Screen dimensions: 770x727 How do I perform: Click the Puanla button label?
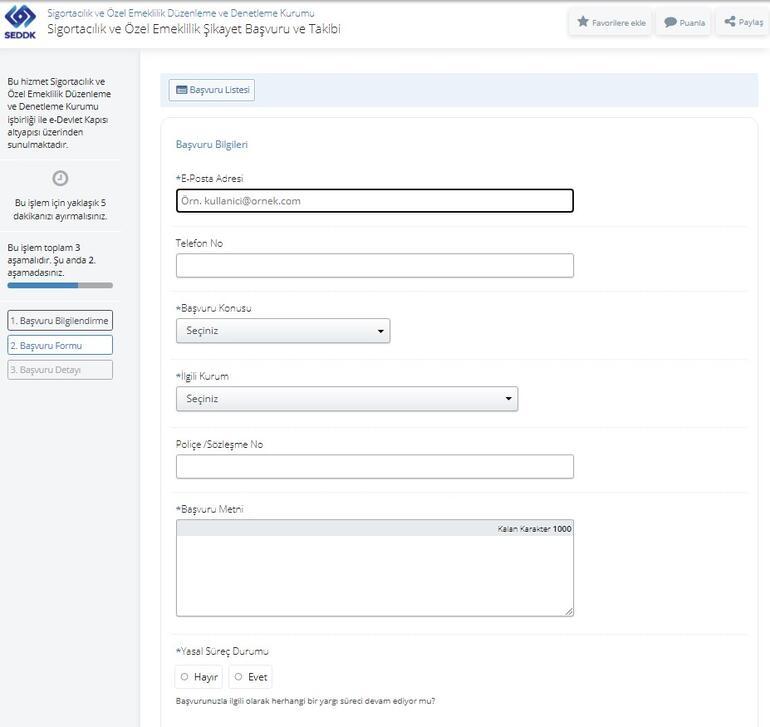pyautogui.click(x=692, y=23)
